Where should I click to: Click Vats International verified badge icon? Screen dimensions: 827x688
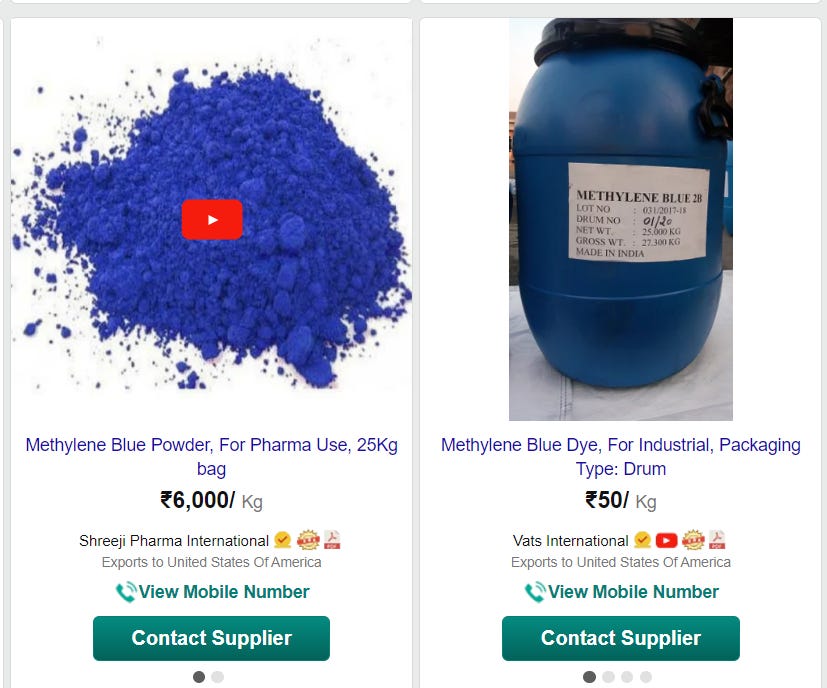642,540
